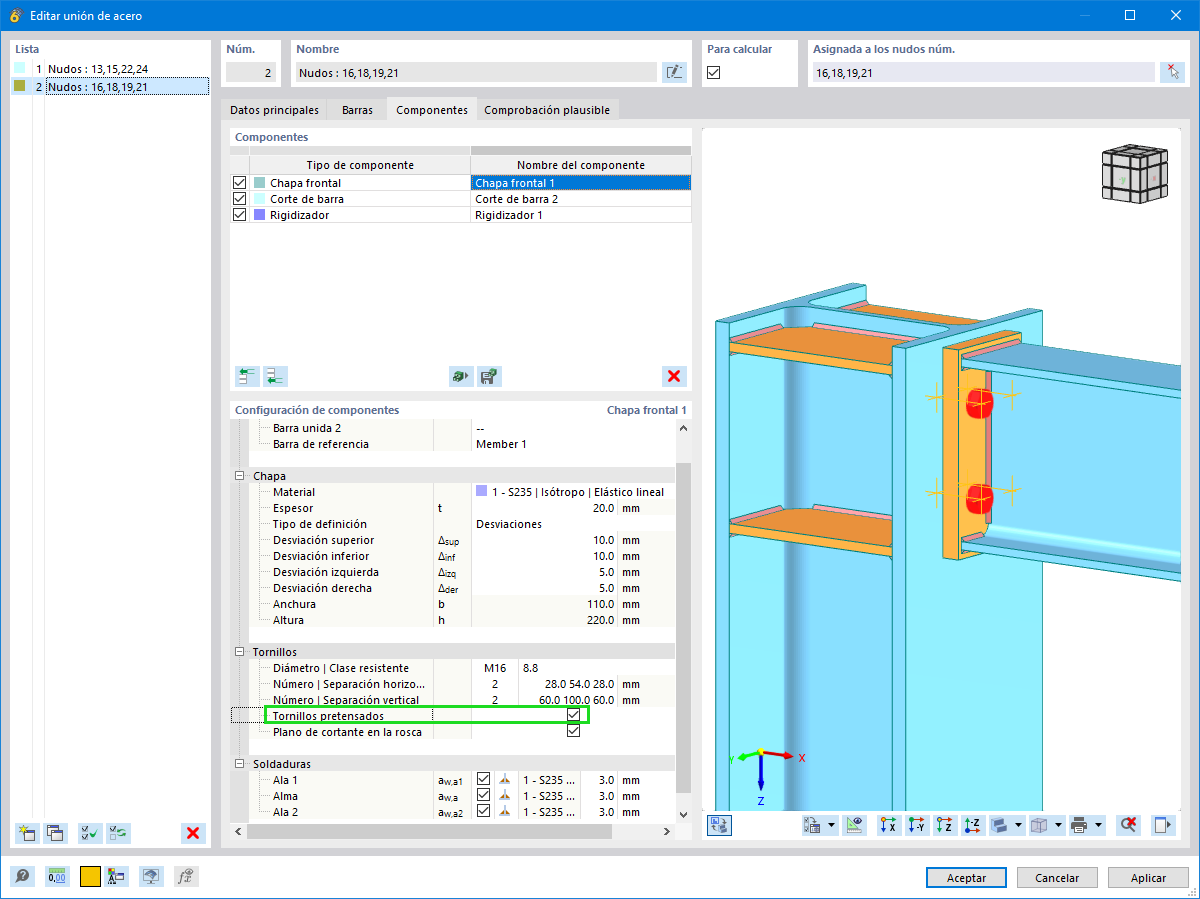1200x899 pixels.
Task: Open wireframe box dropdown arrow
Action: click(x=1058, y=825)
